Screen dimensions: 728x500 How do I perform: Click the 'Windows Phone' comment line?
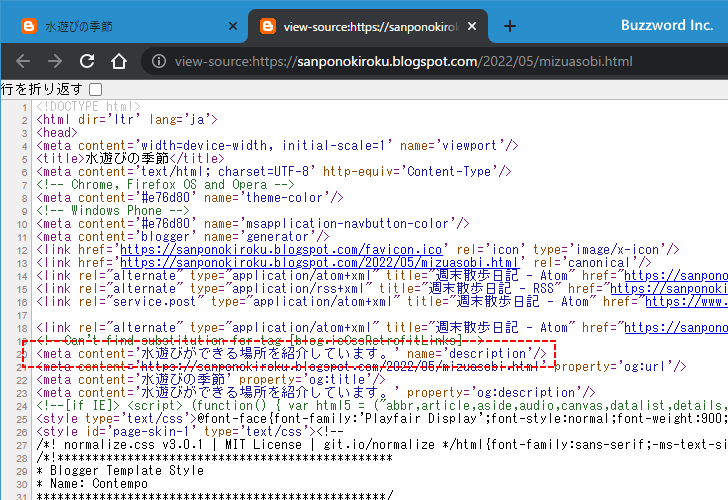point(113,211)
